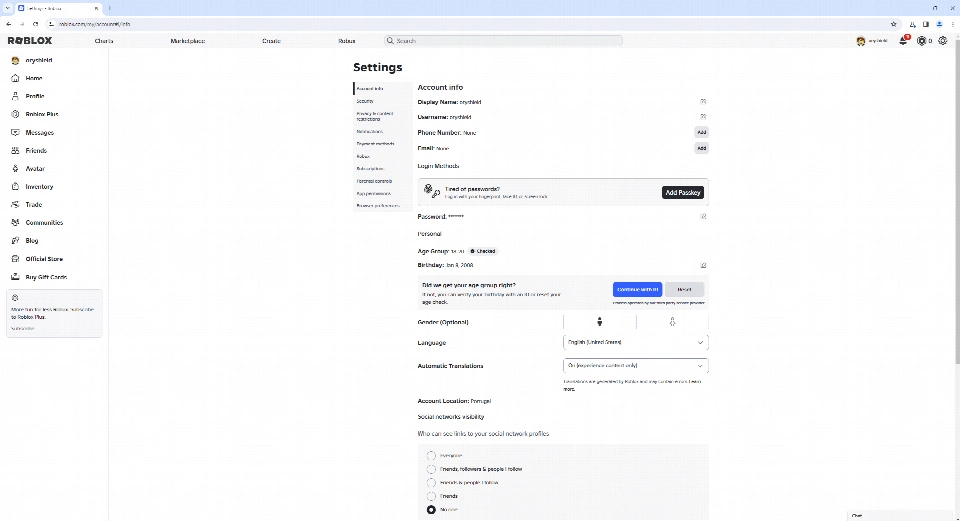
Task: Open the notifications bell icon
Action: [903, 41]
